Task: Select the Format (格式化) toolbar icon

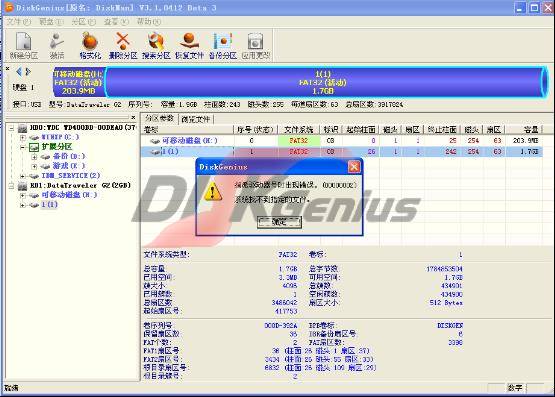Action: pyautogui.click(x=90, y=45)
